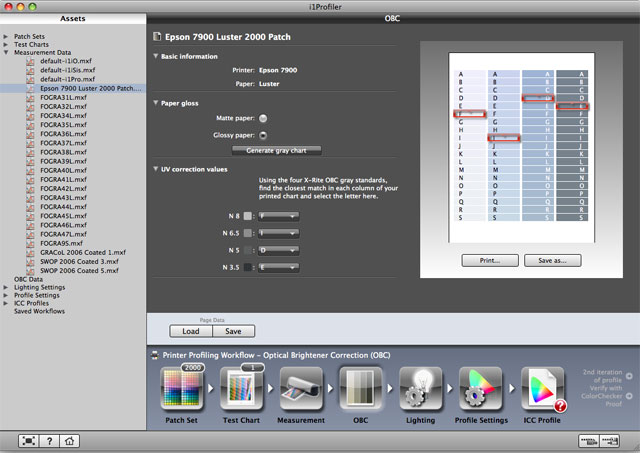Click the Assets panel header

point(73,18)
